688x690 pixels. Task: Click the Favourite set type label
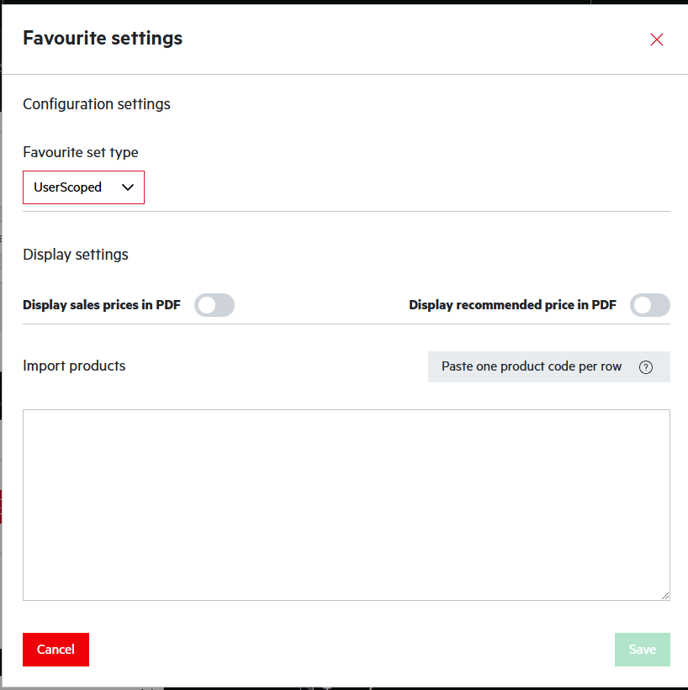tap(81, 152)
